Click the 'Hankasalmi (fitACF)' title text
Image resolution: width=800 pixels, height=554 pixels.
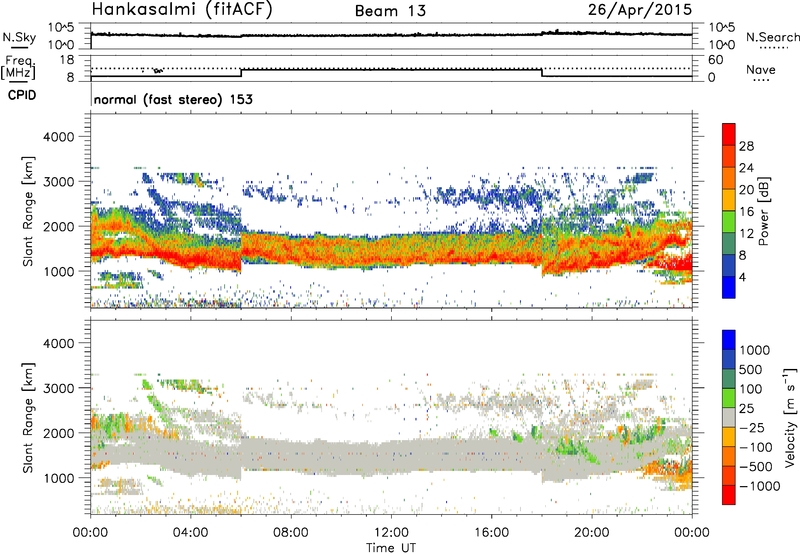pyautogui.click(x=182, y=10)
